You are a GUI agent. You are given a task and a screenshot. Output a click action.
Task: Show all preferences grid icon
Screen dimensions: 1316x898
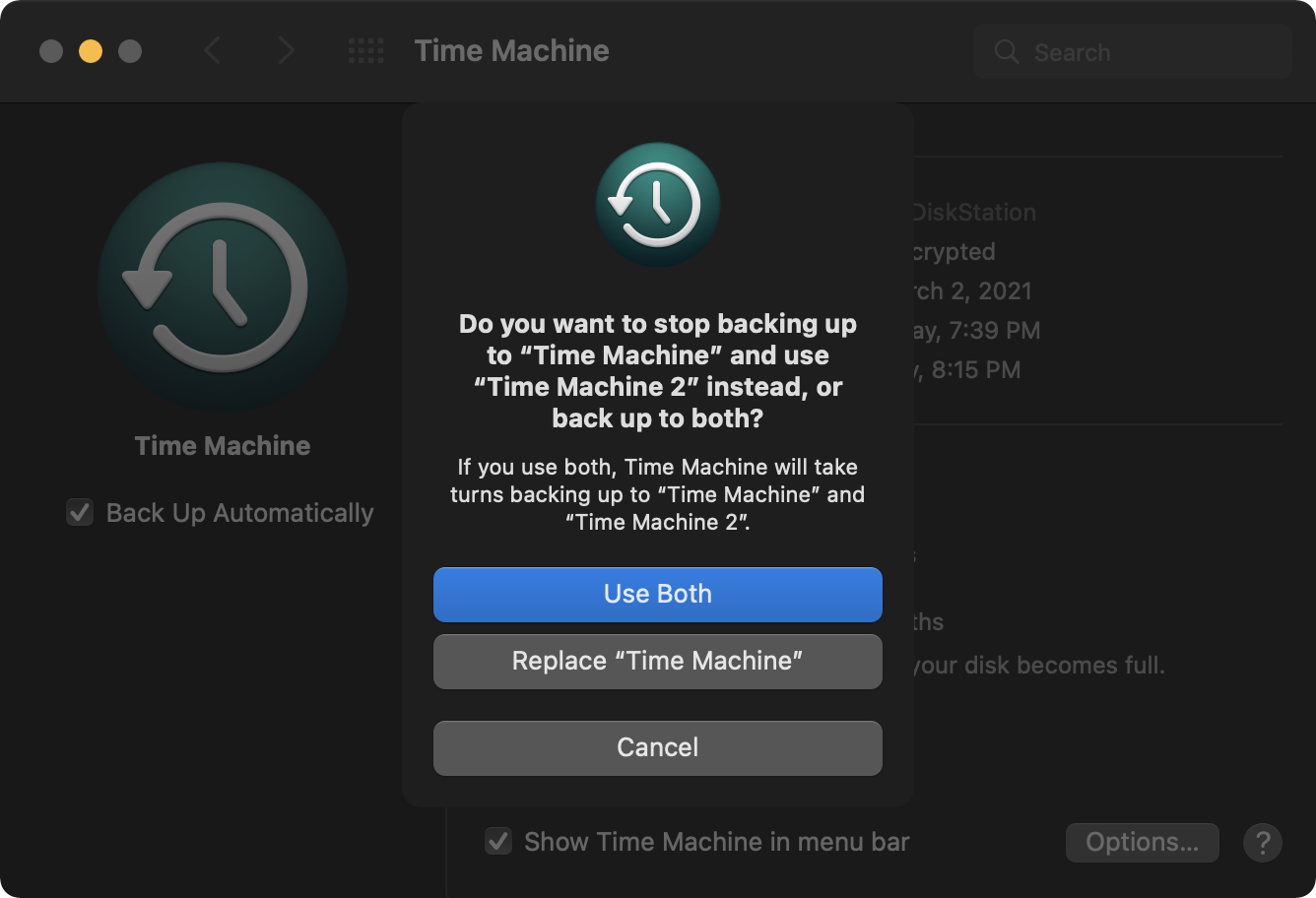[366, 51]
